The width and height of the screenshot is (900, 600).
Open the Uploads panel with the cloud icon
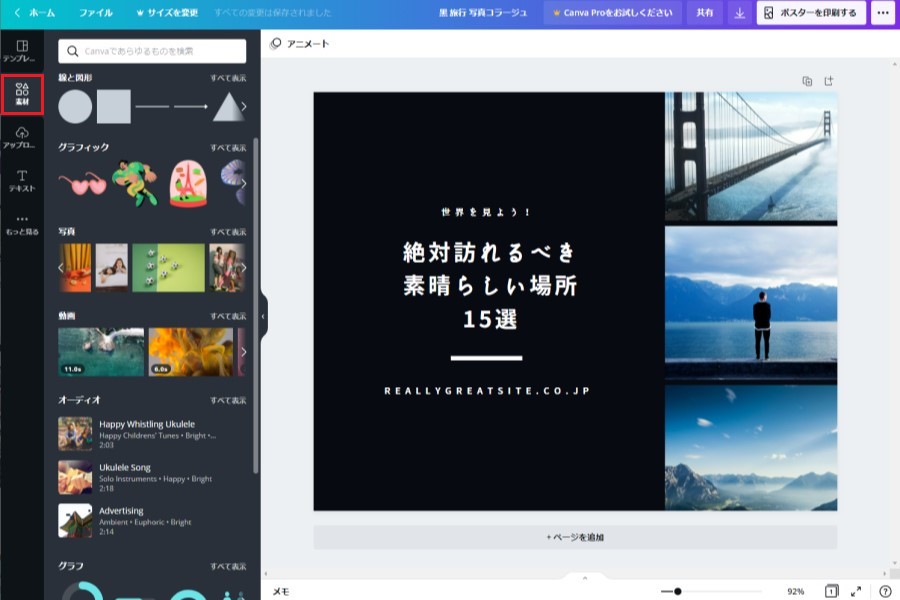(22, 137)
